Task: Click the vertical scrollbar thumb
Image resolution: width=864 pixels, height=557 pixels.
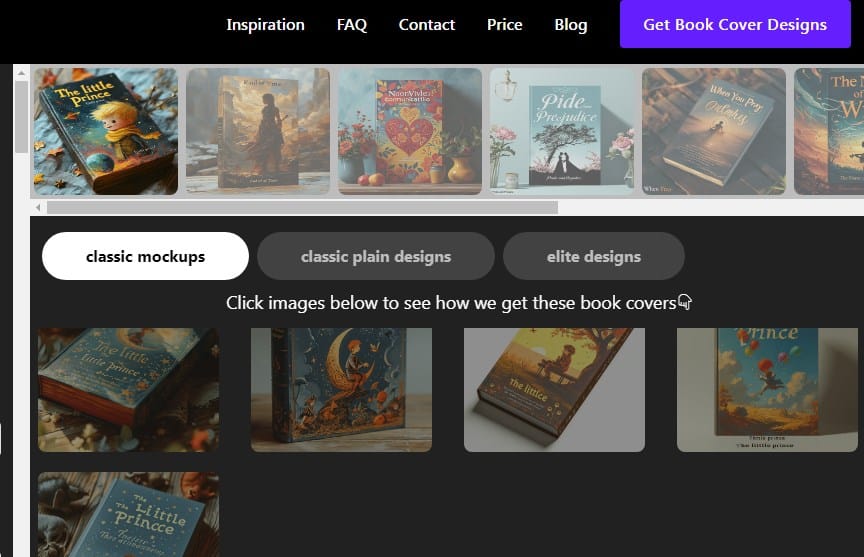Action: (21, 117)
